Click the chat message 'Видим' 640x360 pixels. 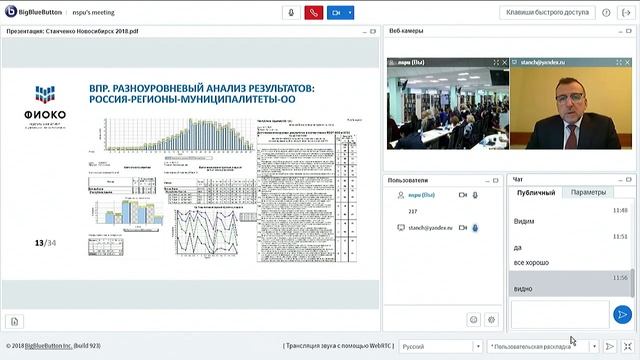524,221
